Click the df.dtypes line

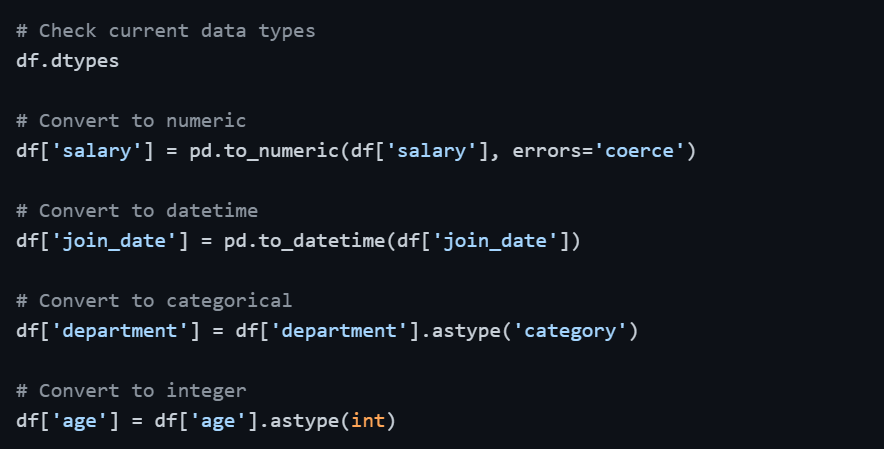(x=67, y=60)
